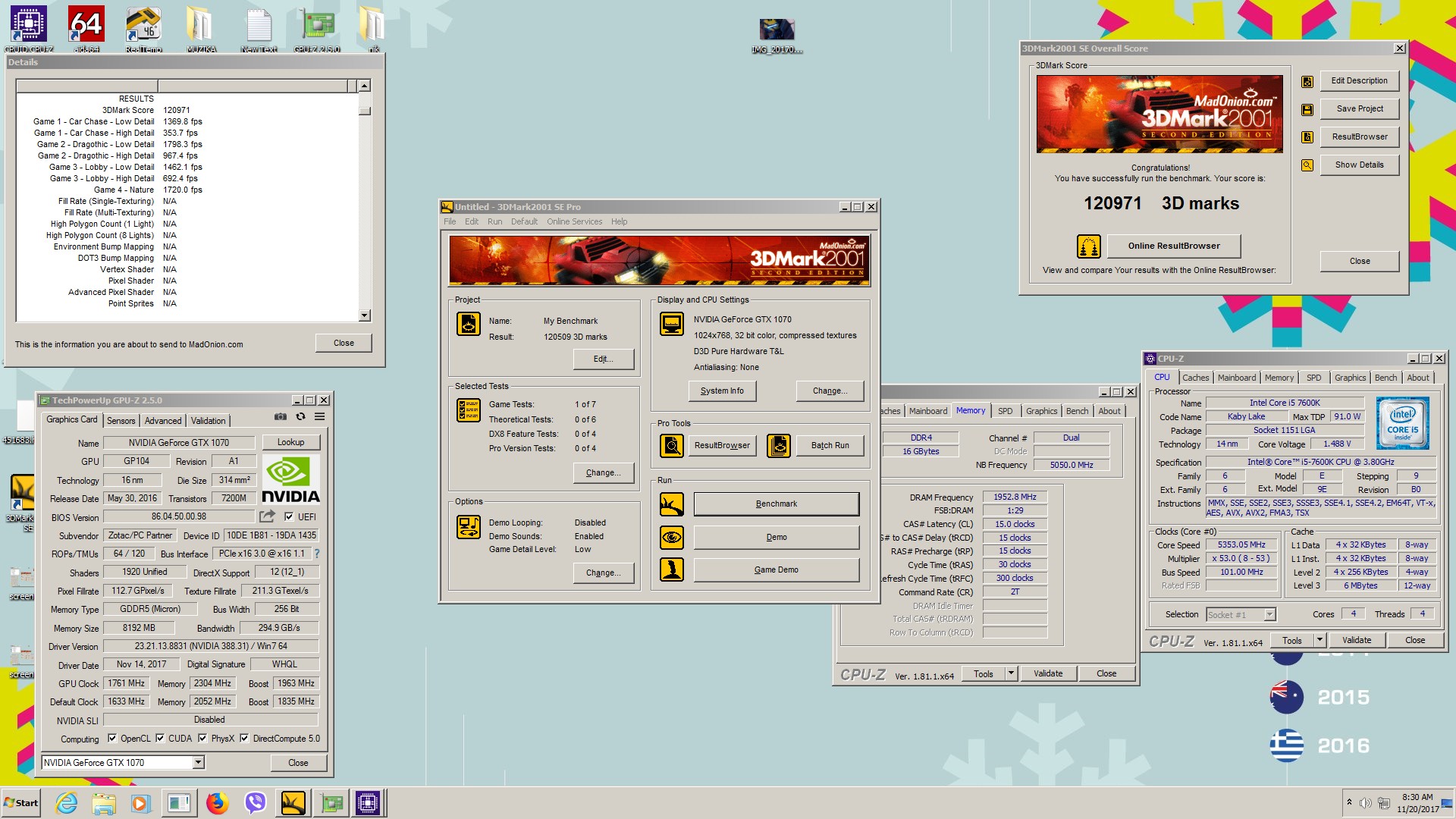Click the Selected Tests checklist icon
The height and width of the screenshot is (819, 1456).
pyautogui.click(x=469, y=410)
